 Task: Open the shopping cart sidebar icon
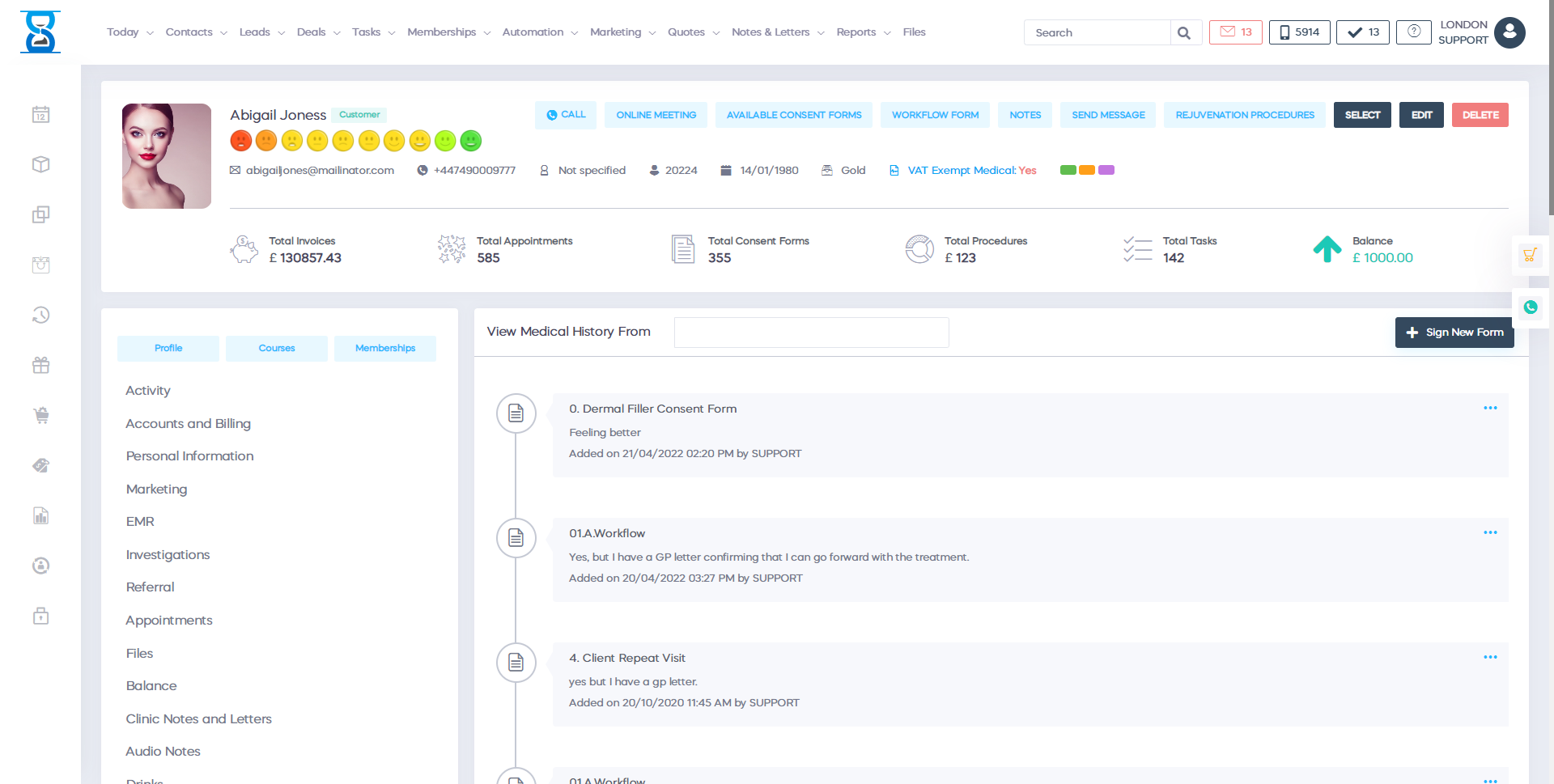tap(41, 416)
